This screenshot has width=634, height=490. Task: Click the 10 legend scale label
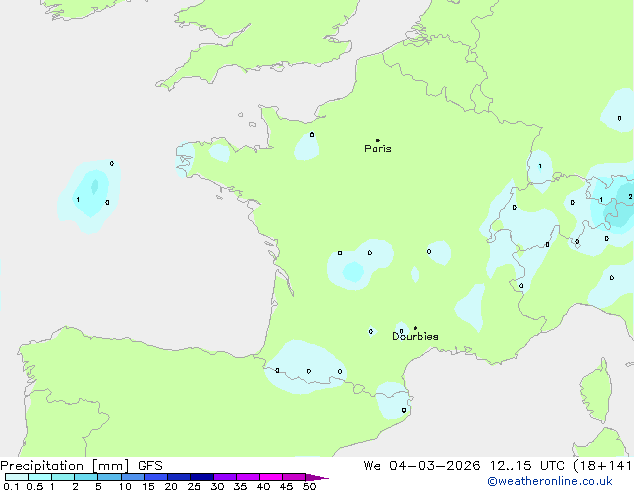click(x=125, y=486)
